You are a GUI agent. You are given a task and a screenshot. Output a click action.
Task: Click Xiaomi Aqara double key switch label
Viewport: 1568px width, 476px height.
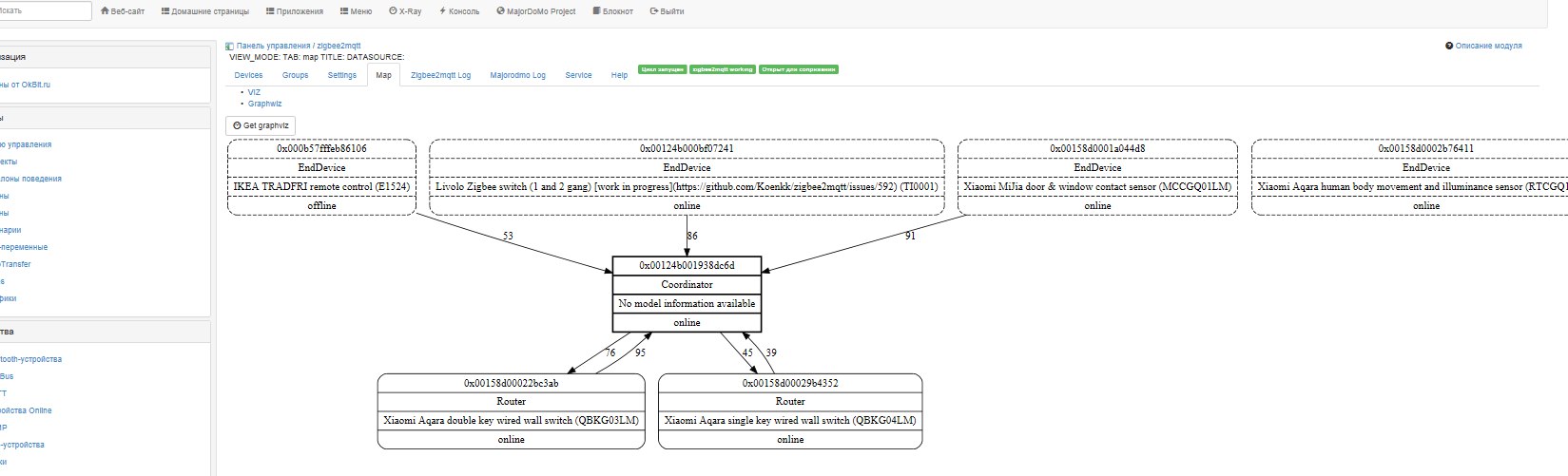(511, 420)
